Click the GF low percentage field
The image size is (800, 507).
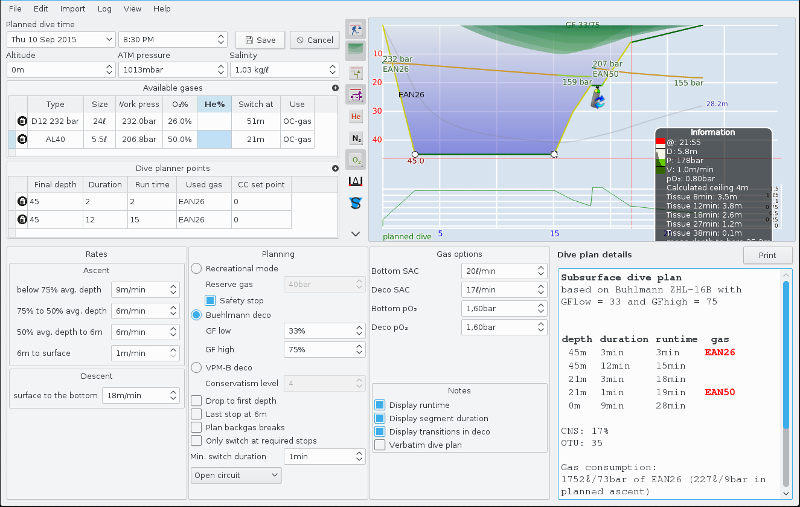pyautogui.click(x=318, y=330)
